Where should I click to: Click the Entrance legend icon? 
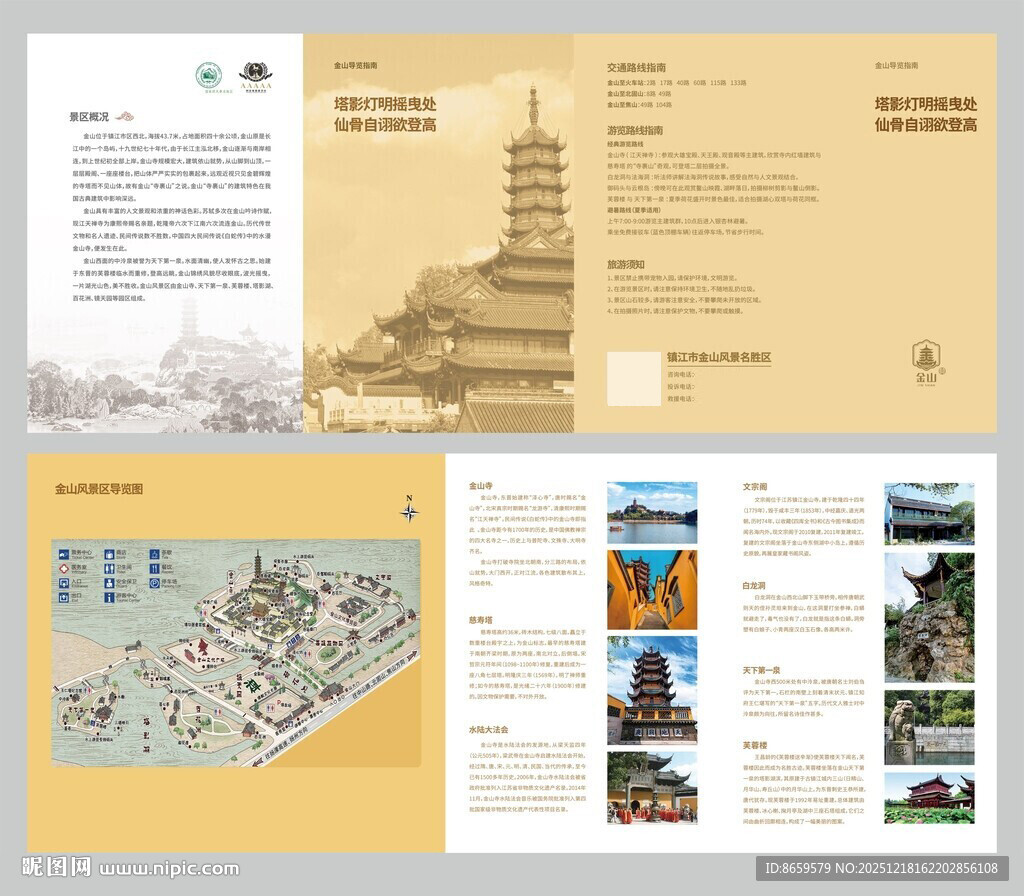tap(64, 583)
